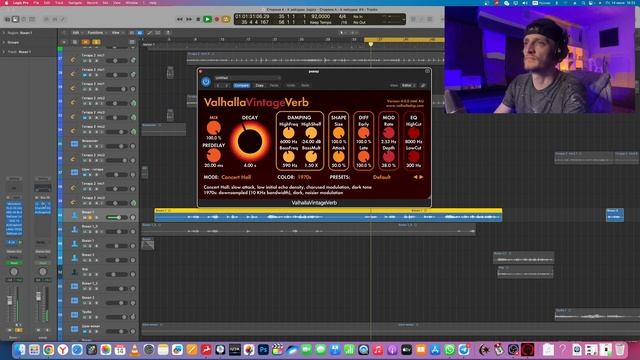The image size is (640, 360).
Task: Click the selected yellow audio region
Action: coord(328,215)
